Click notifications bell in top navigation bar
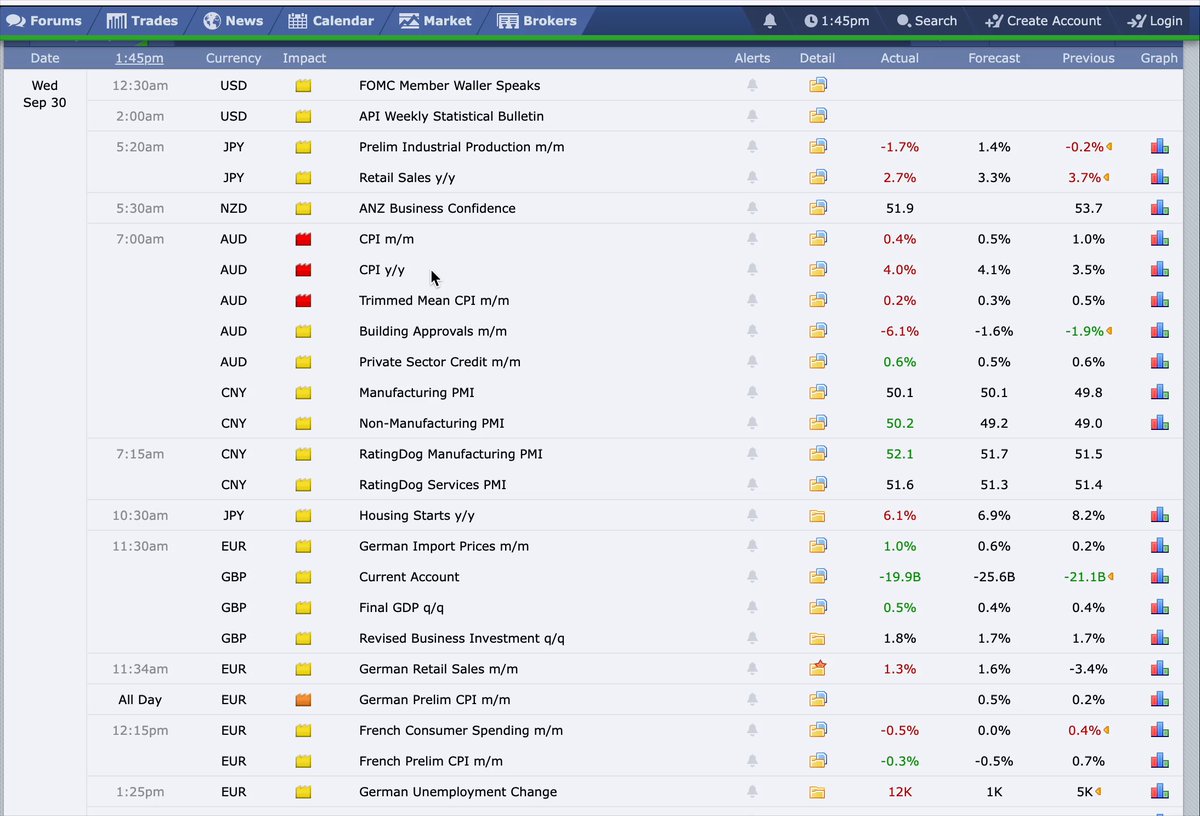This screenshot has height=816, width=1200. coord(770,20)
